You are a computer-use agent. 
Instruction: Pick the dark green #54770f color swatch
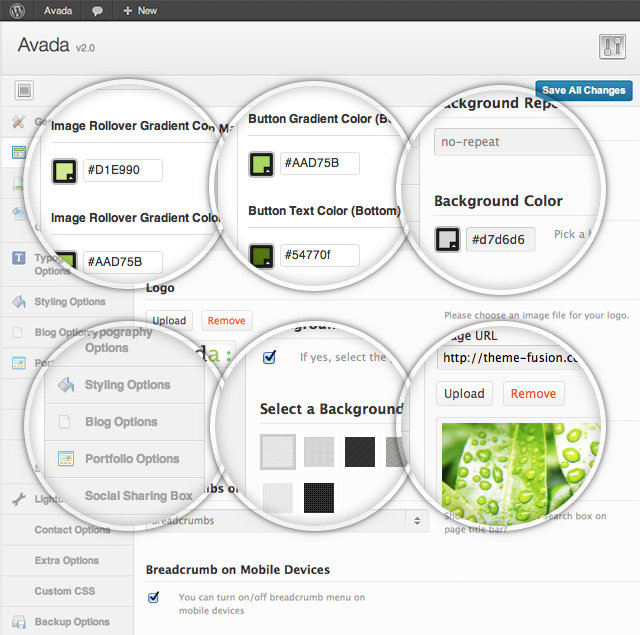(262, 255)
